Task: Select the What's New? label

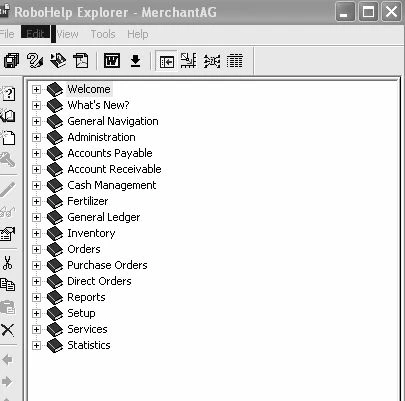Action: [x=98, y=105]
